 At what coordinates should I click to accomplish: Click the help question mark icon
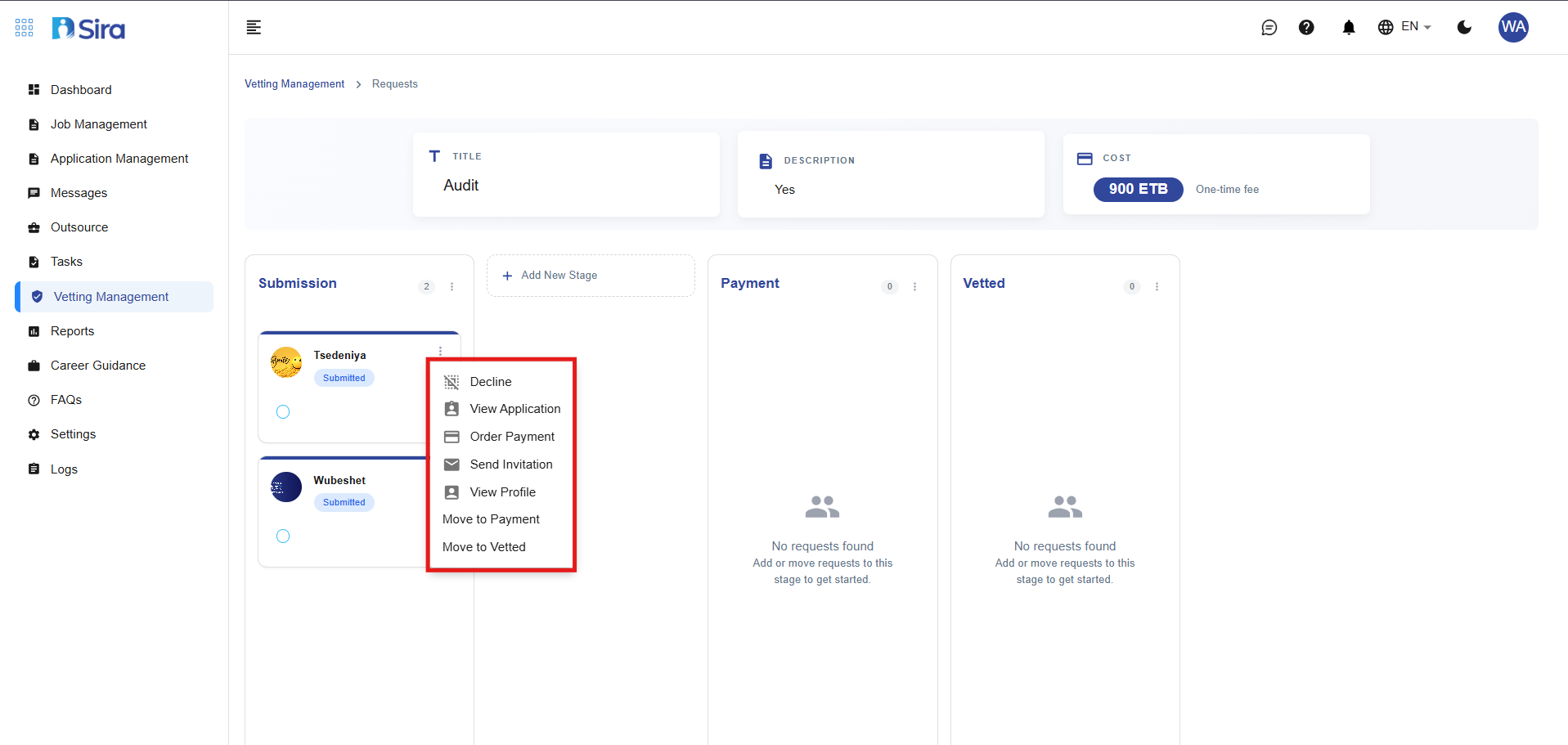tap(1306, 28)
